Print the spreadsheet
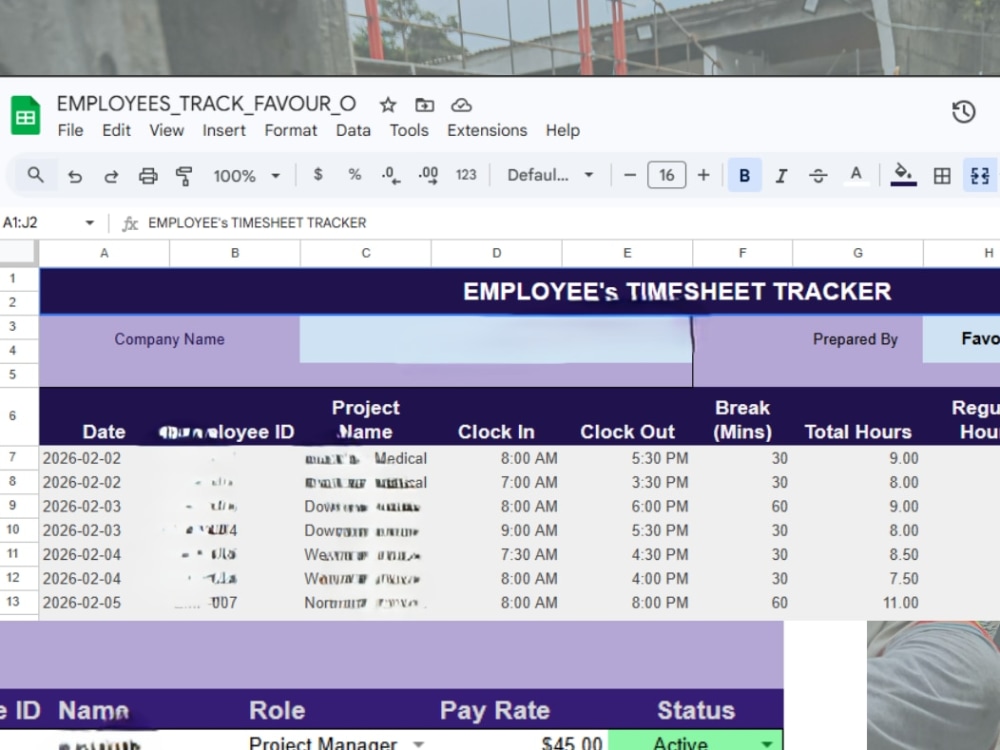Image resolution: width=1000 pixels, height=750 pixels. click(148, 176)
